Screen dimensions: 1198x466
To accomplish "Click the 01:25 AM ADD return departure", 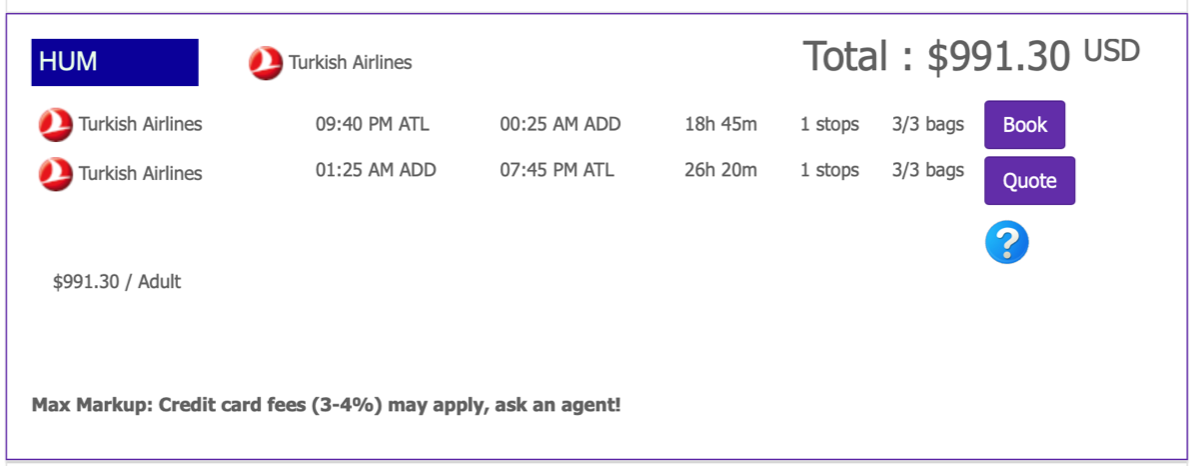I will pos(376,170).
